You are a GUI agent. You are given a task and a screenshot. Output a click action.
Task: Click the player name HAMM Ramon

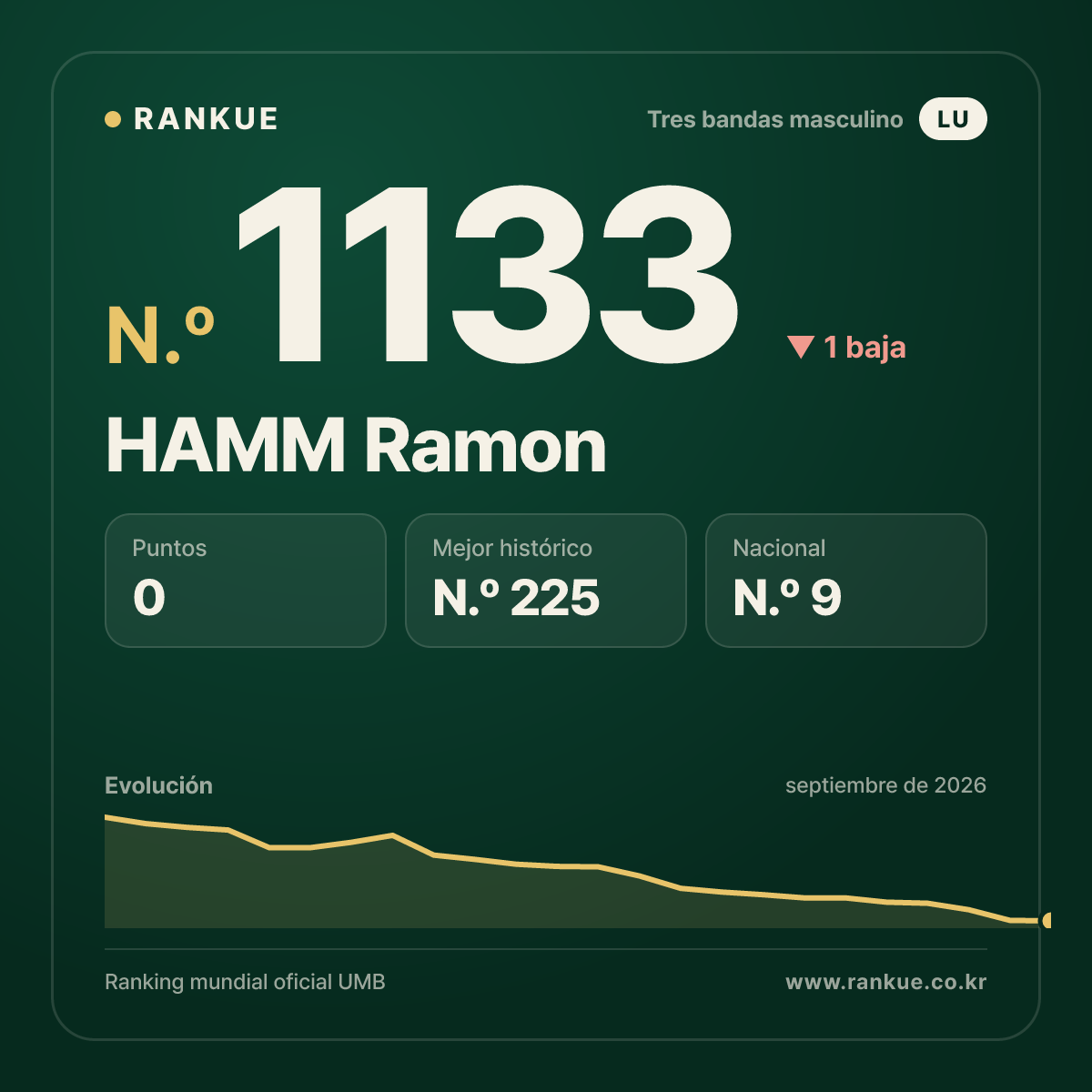click(356, 446)
